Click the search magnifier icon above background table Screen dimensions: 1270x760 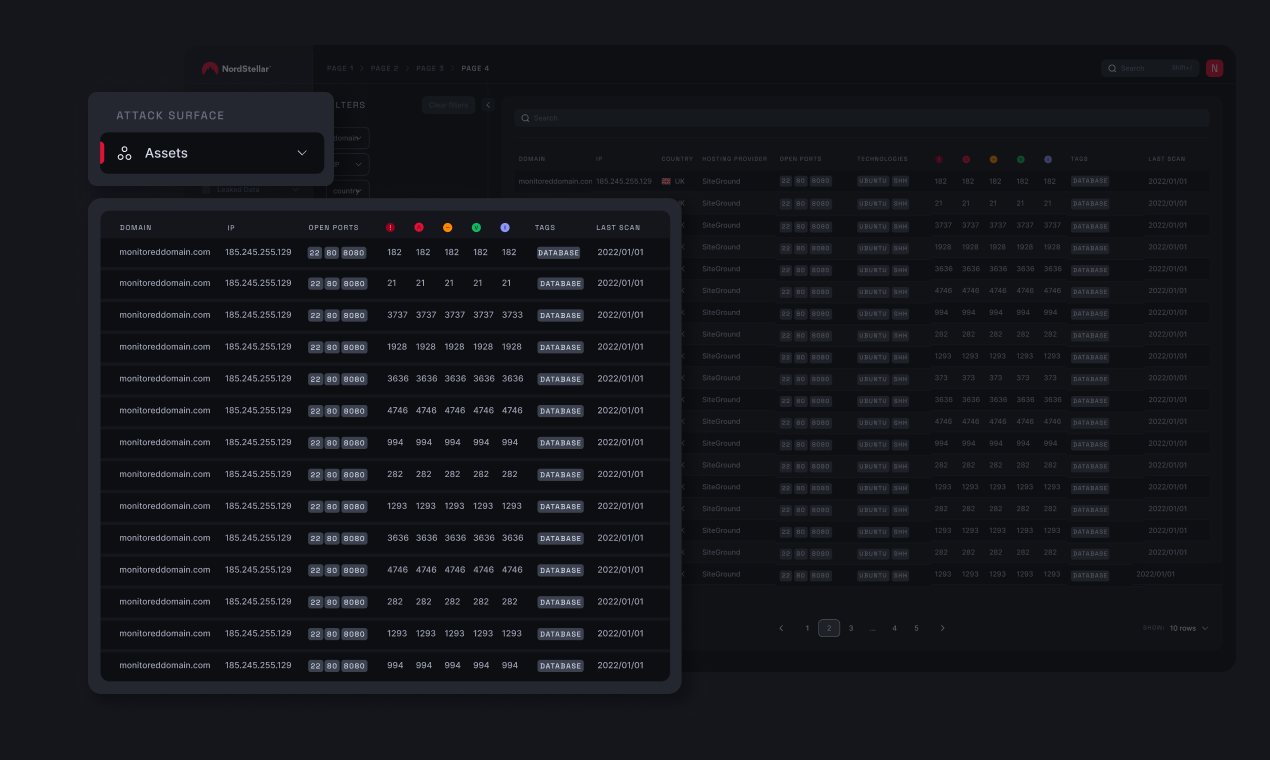pyautogui.click(x=525, y=118)
